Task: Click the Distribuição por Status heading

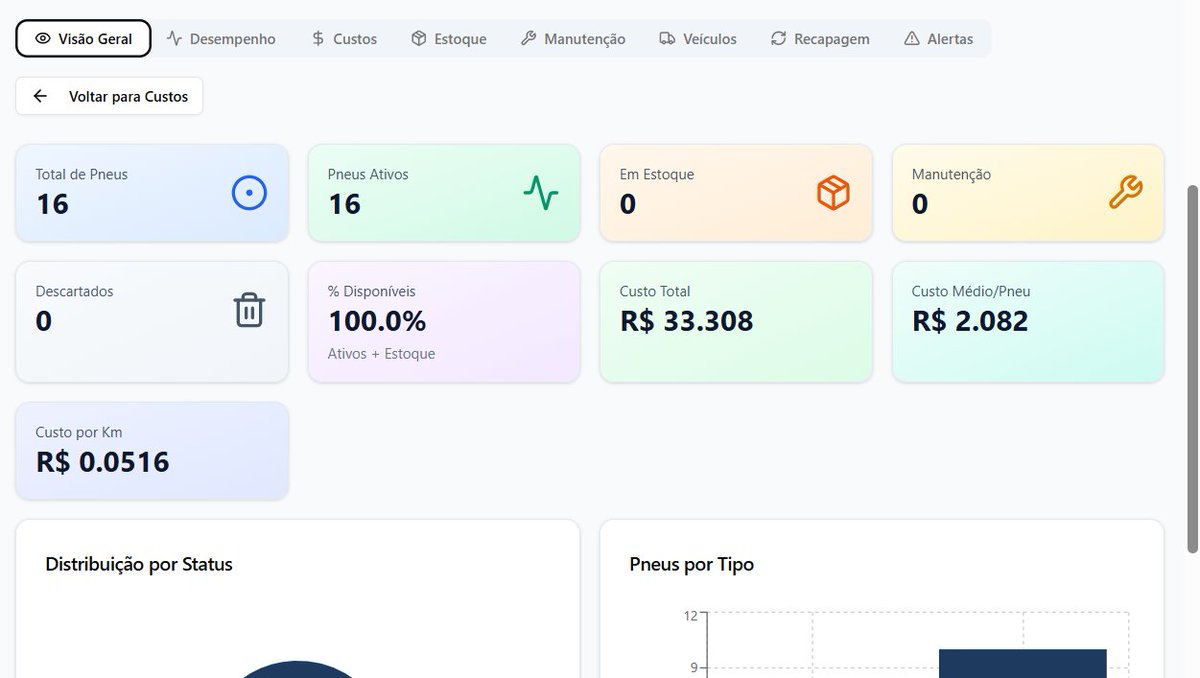Action: pos(139,564)
